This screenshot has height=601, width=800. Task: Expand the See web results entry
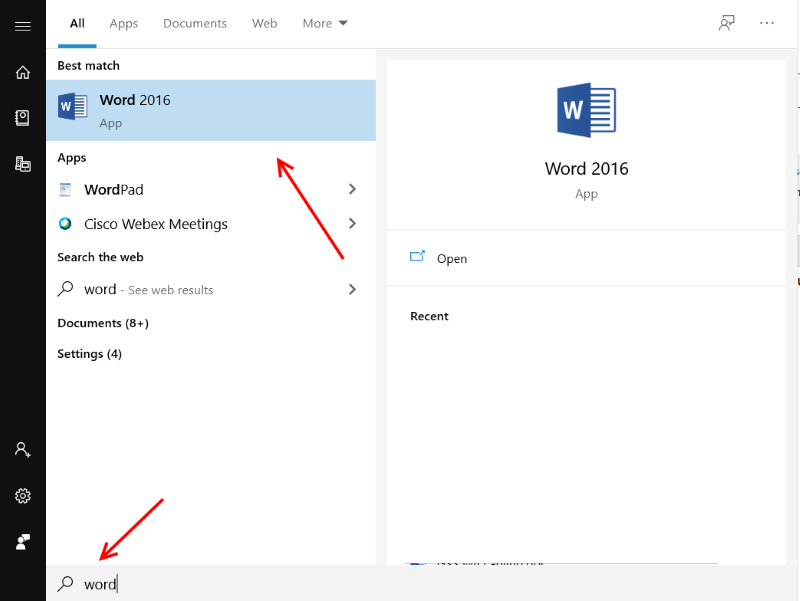[352, 289]
